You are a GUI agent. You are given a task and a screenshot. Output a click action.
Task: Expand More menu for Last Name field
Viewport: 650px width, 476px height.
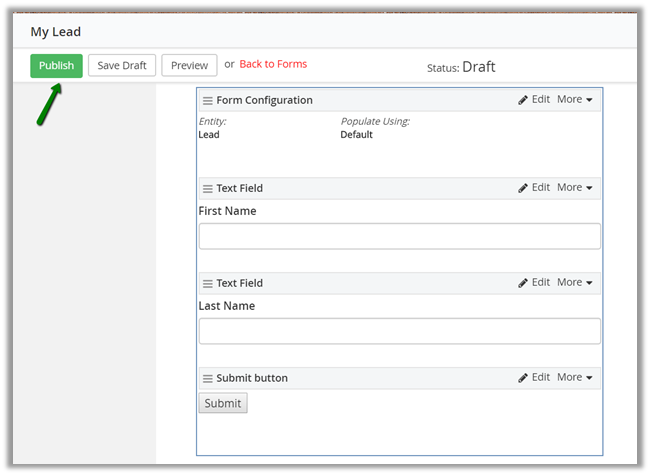point(575,283)
